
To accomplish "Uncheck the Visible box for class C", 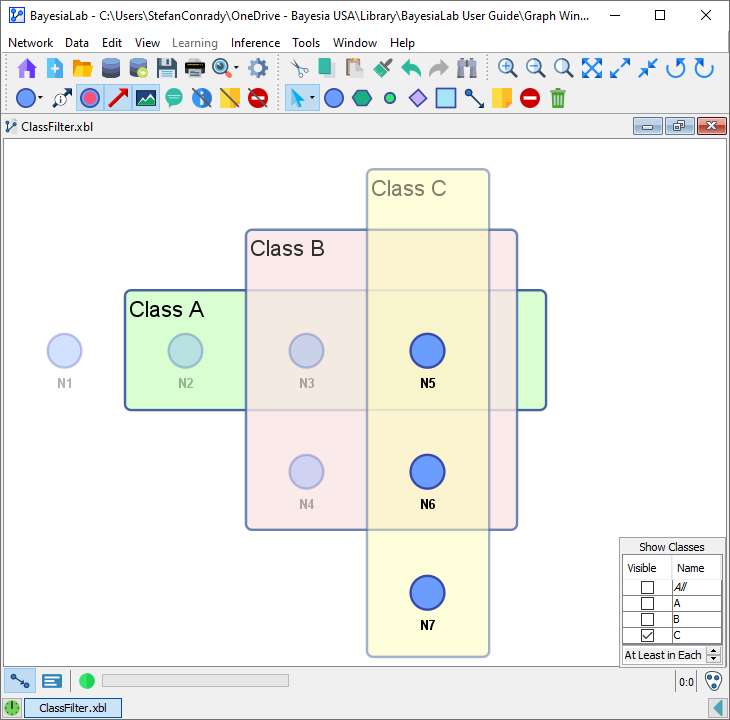I will 647,635.
